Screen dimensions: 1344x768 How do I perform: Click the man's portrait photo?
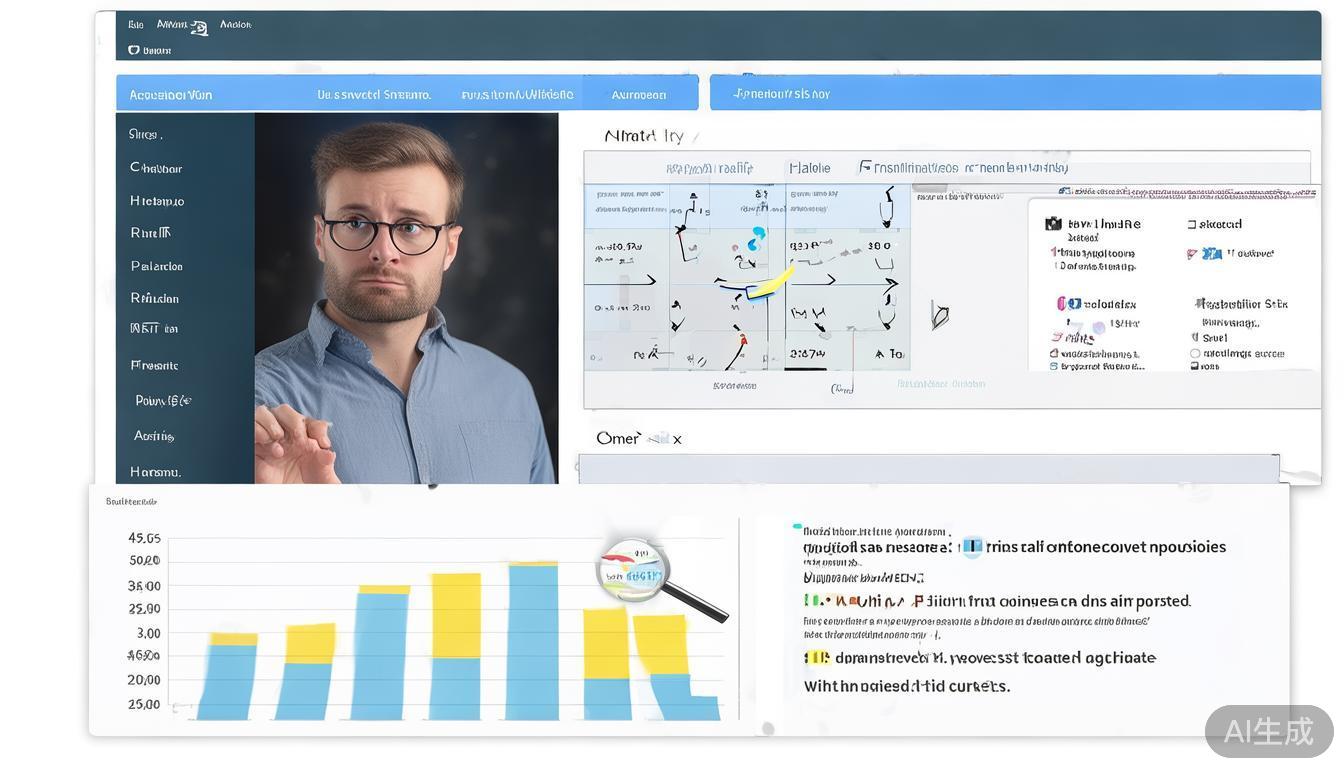click(406, 298)
